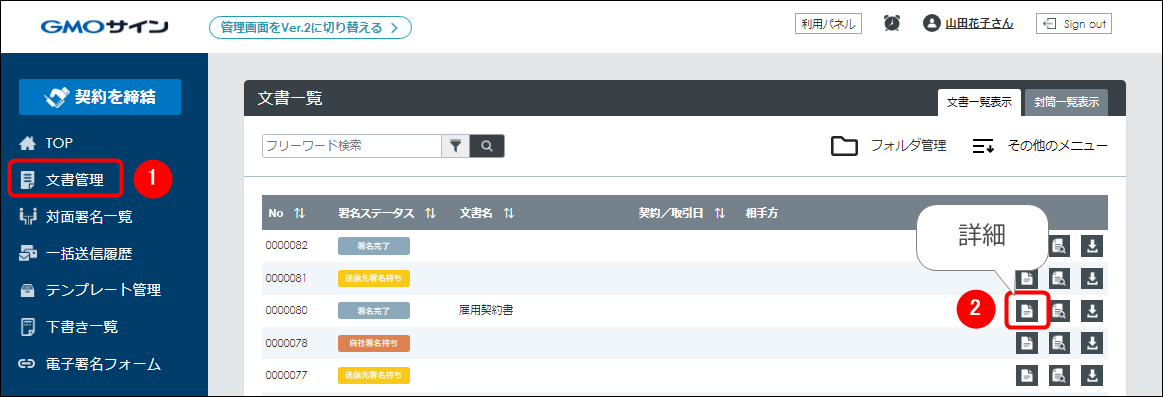The height and width of the screenshot is (397, 1163).
Task: Preview document 0000081 with magnifier icon
Action: (x=1059, y=278)
